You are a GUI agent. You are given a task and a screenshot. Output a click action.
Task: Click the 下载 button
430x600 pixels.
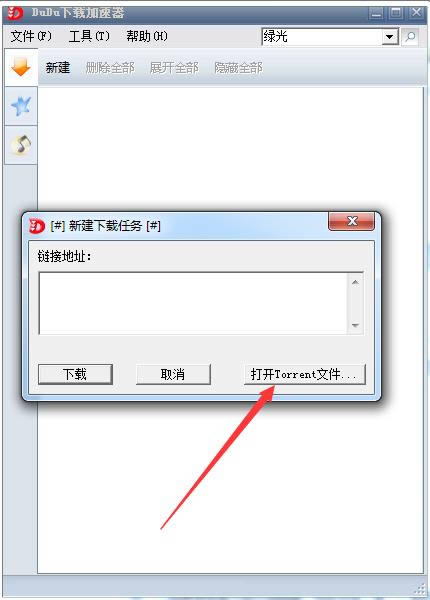coord(75,374)
